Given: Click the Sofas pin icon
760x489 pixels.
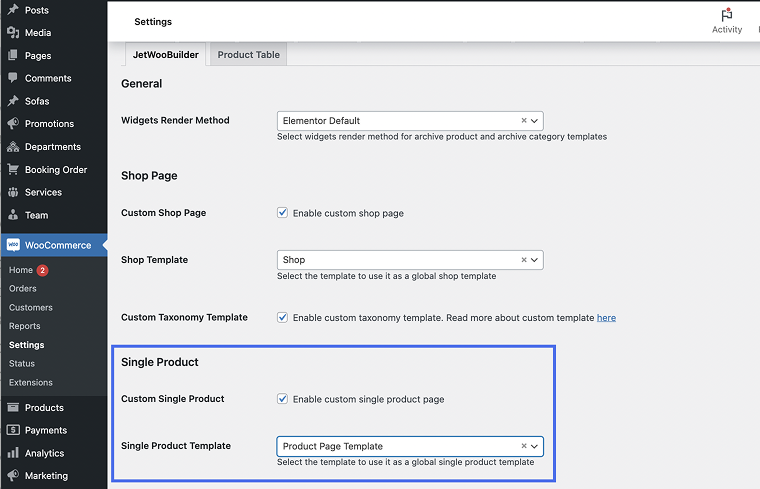Looking at the screenshot, I should (x=13, y=101).
